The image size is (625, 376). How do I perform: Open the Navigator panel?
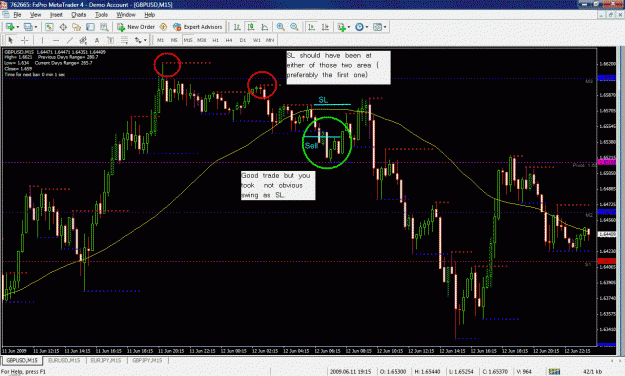point(77,27)
